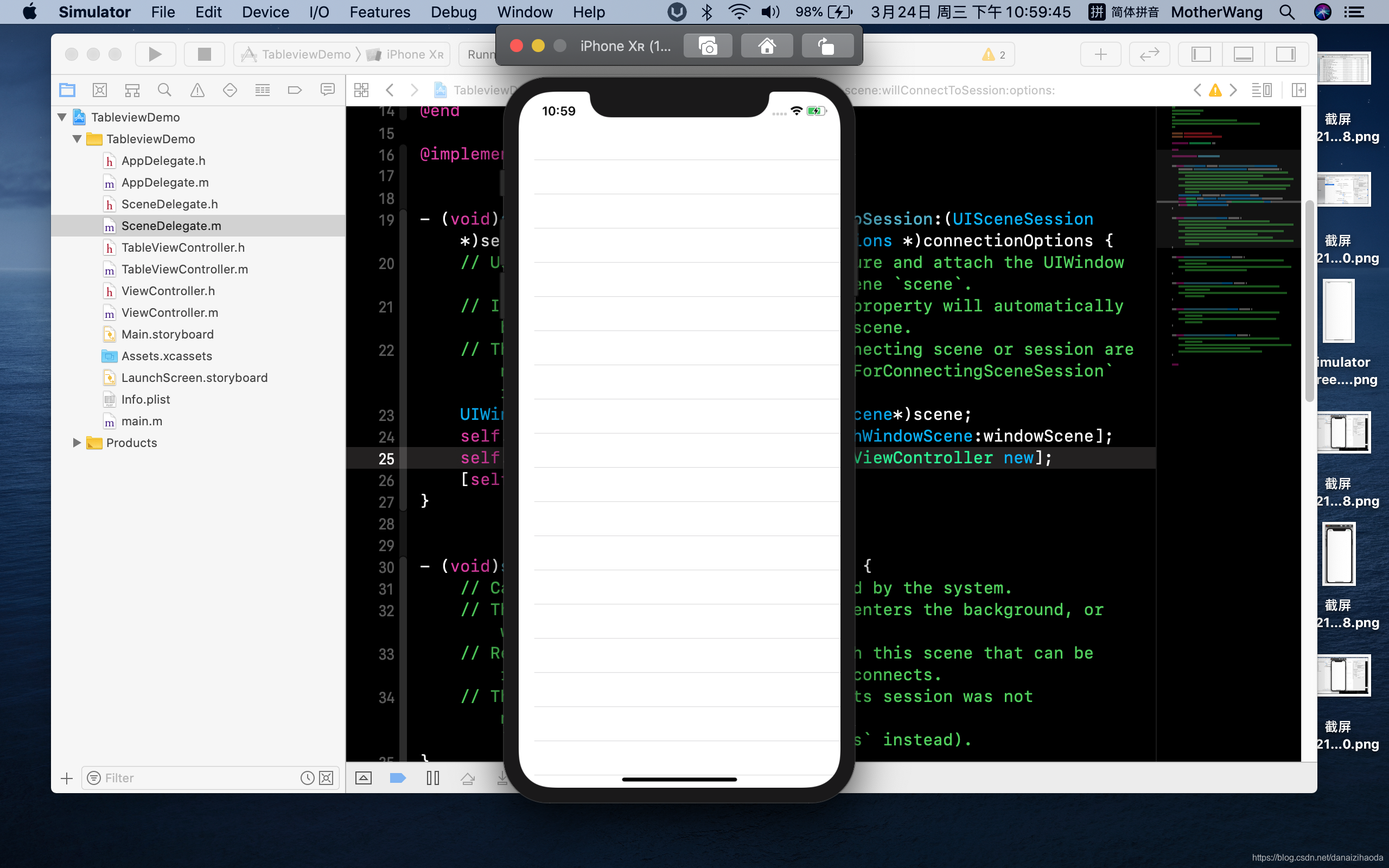Collapse the TableviewDemo yellow group folder
Image resolution: width=1389 pixels, height=868 pixels.
pyautogui.click(x=77, y=139)
